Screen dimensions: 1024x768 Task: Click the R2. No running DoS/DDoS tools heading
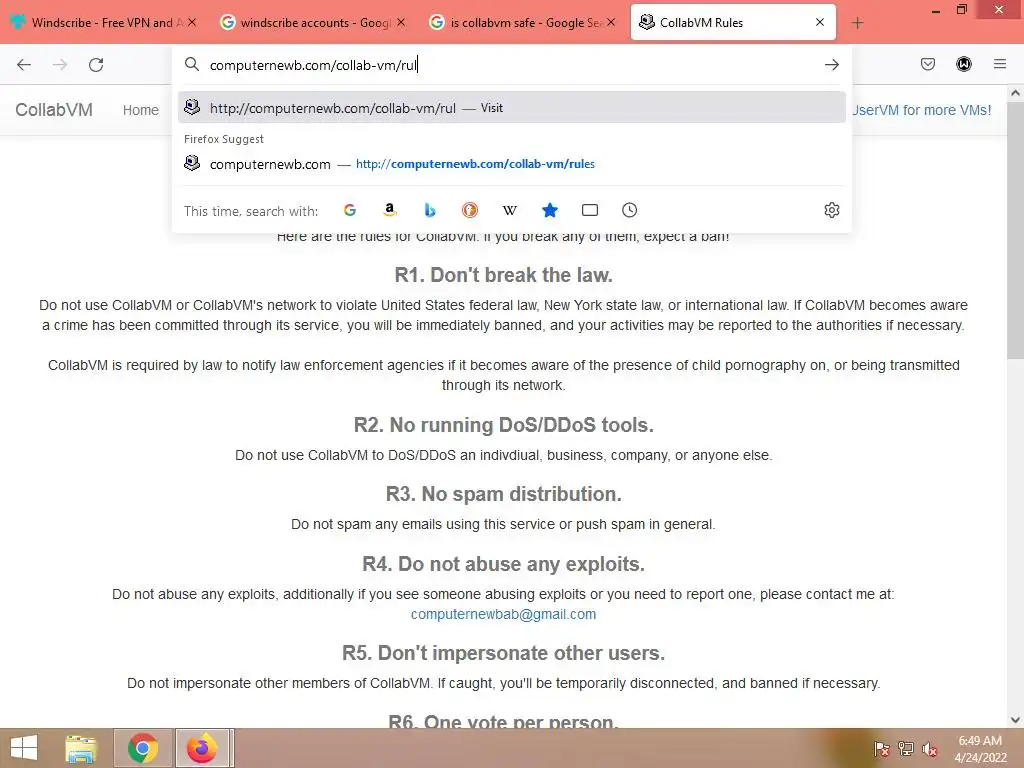(x=504, y=425)
